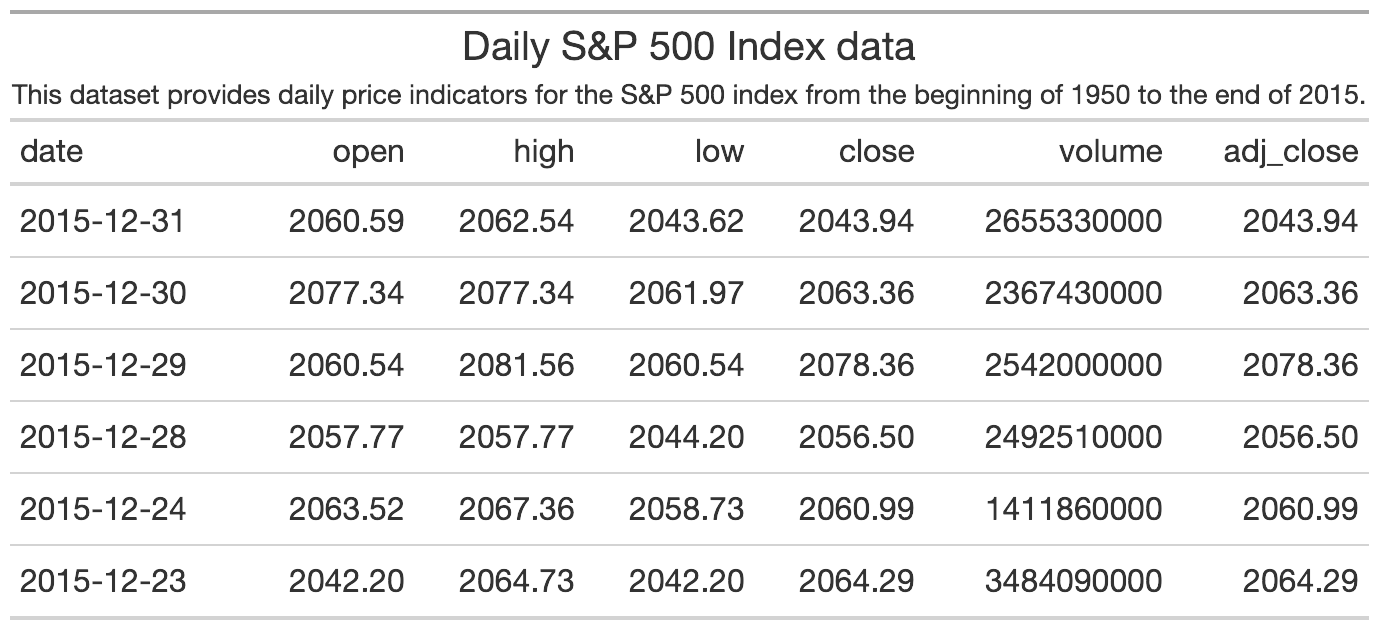Click the adj_close column header
This screenshot has height=630, width=1379.
(x=1291, y=151)
